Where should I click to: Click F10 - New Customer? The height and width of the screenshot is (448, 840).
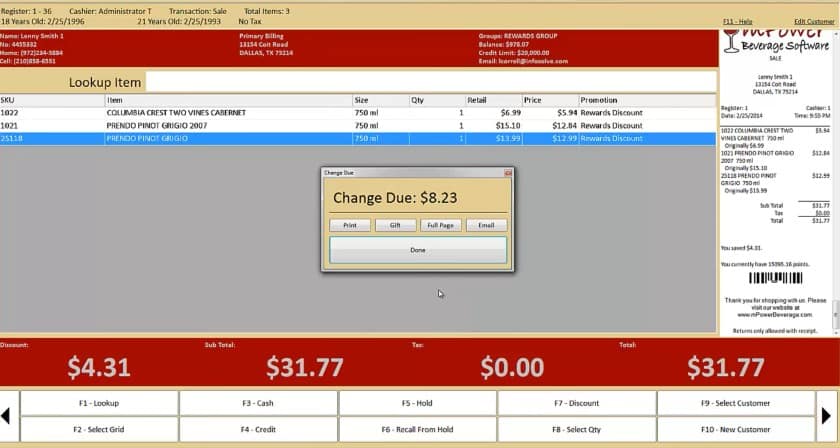click(736, 429)
